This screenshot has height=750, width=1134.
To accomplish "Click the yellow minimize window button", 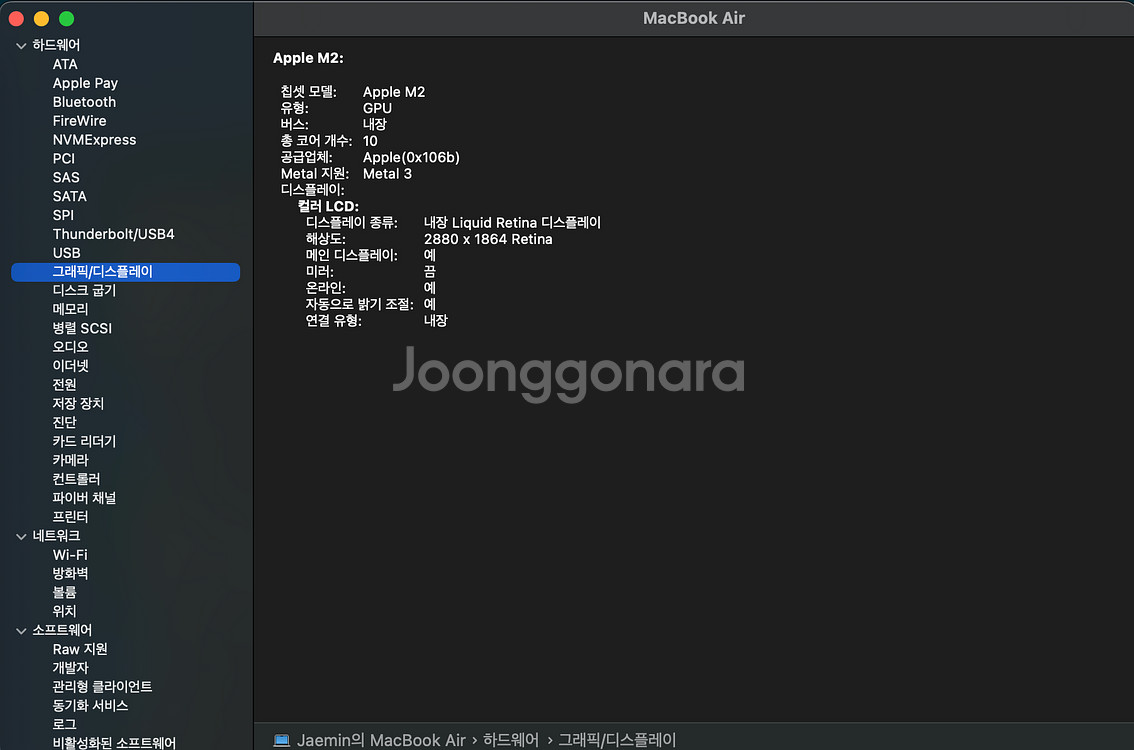I will tap(41, 19).
